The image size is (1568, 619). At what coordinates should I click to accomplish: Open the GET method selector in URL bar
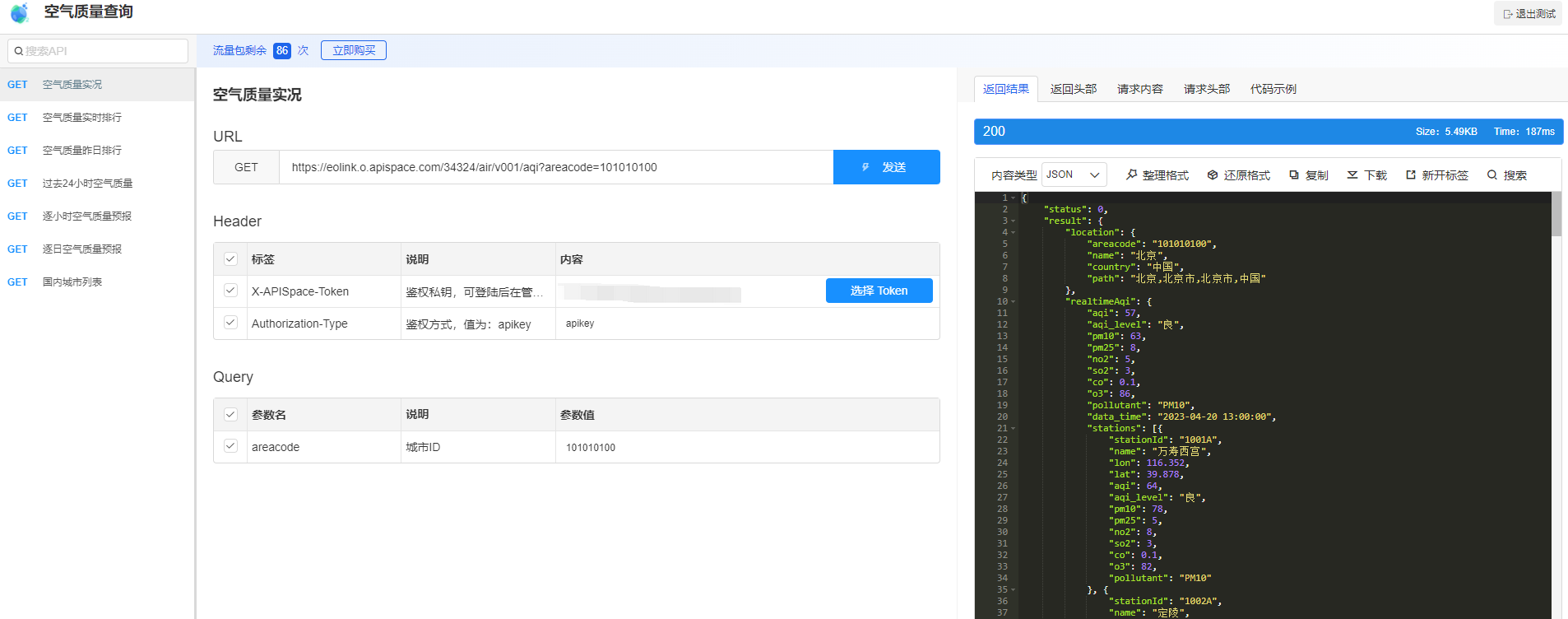246,167
